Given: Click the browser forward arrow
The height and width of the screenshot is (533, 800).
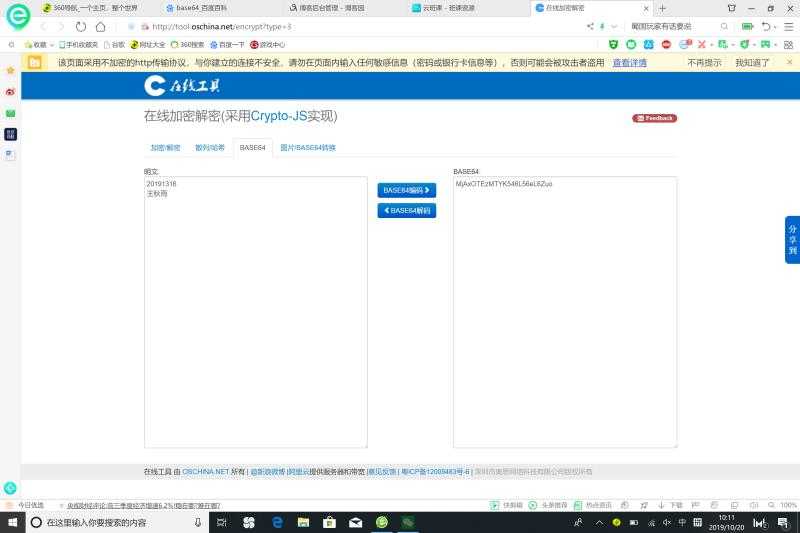Looking at the screenshot, I should click(x=61, y=27).
